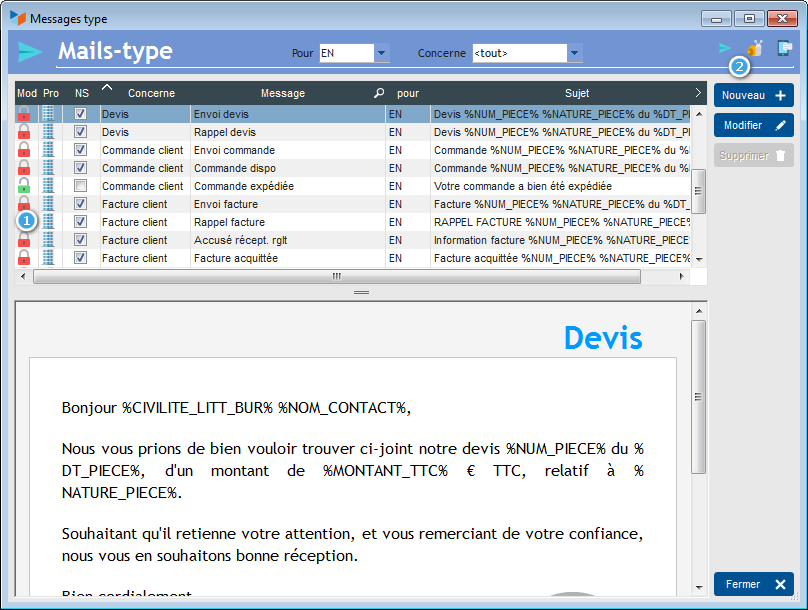808x610 pixels.
Task: Expand columns with the header right chevron
Action: pyautogui.click(x=698, y=93)
